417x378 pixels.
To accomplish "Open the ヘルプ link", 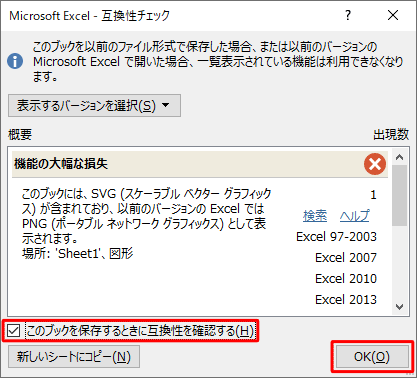I will [x=355, y=216].
